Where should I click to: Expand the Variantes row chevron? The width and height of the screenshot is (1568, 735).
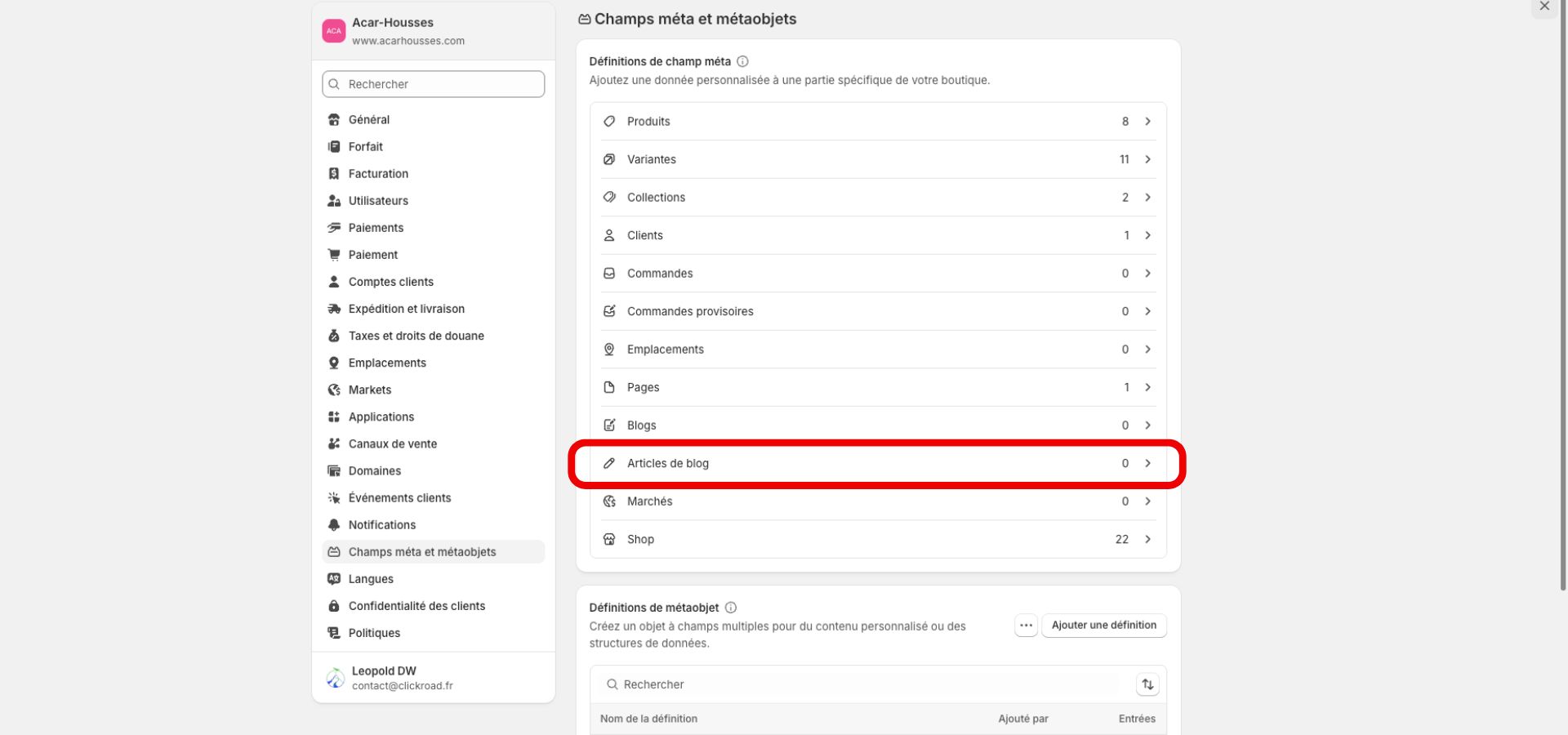click(x=1147, y=159)
